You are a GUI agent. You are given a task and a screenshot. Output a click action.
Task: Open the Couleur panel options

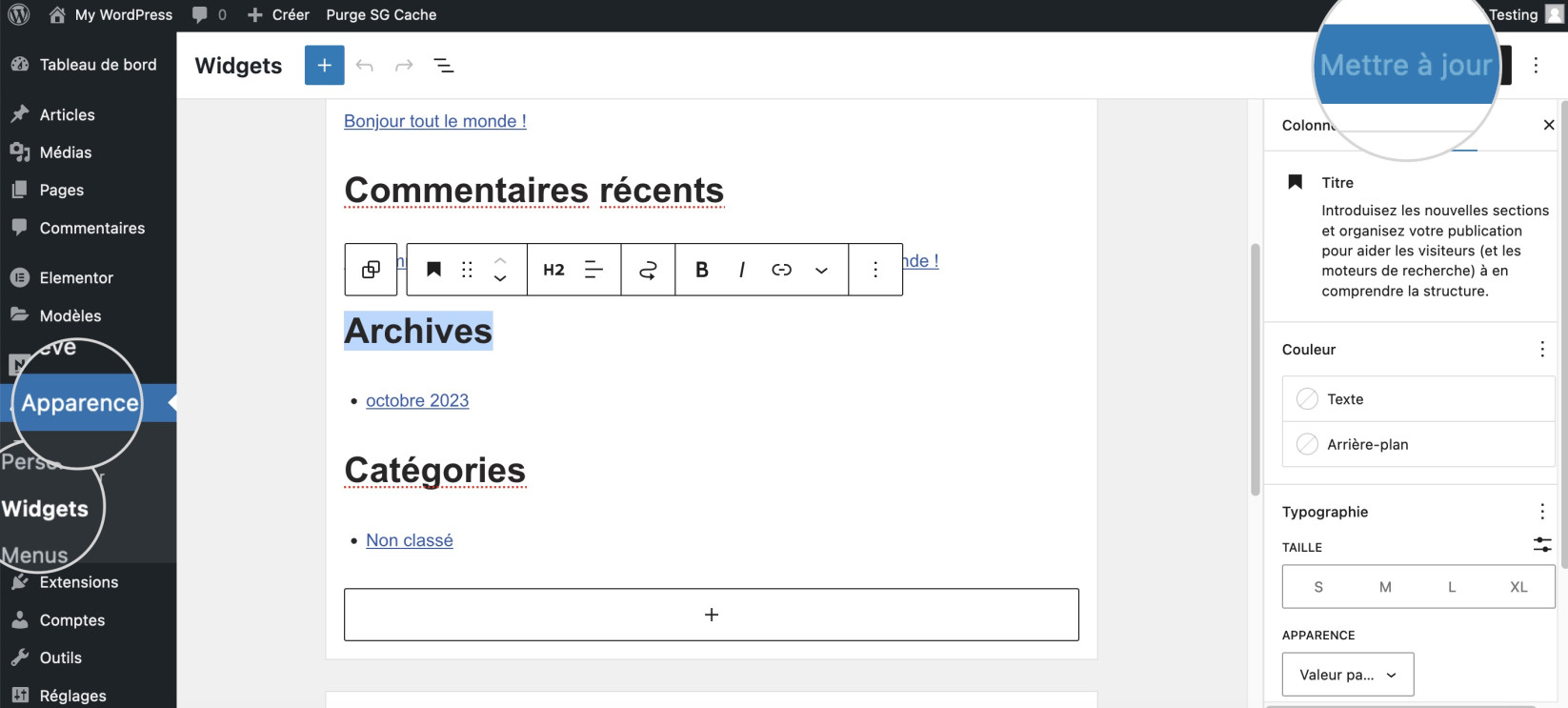click(1542, 350)
